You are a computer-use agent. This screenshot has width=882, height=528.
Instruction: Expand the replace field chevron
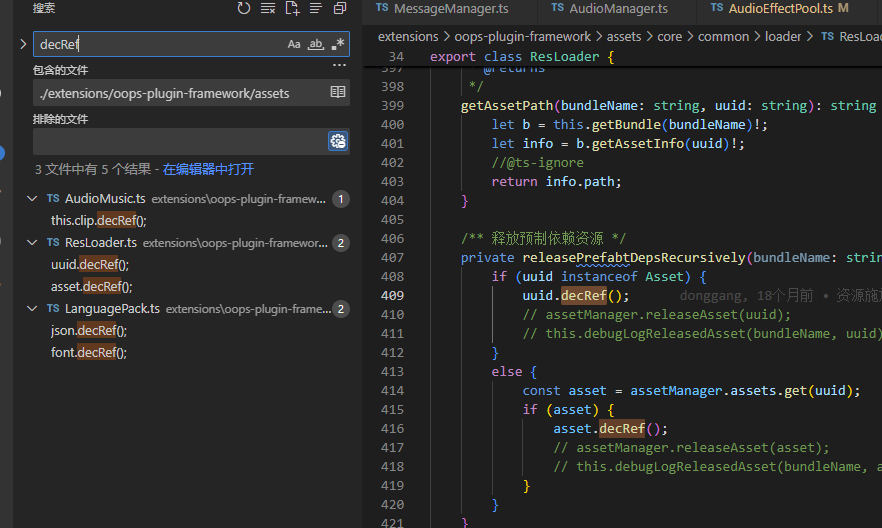[23, 44]
